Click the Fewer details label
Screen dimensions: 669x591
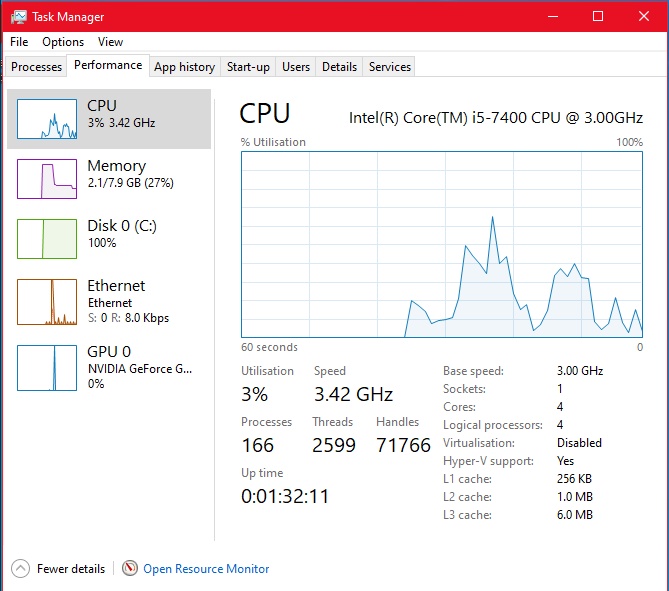71,569
